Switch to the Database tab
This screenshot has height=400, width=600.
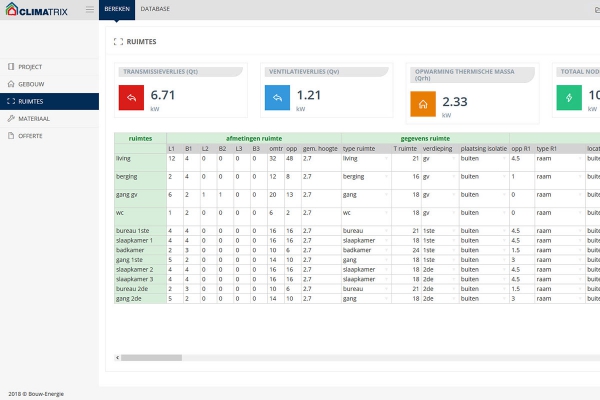pyautogui.click(x=155, y=9)
